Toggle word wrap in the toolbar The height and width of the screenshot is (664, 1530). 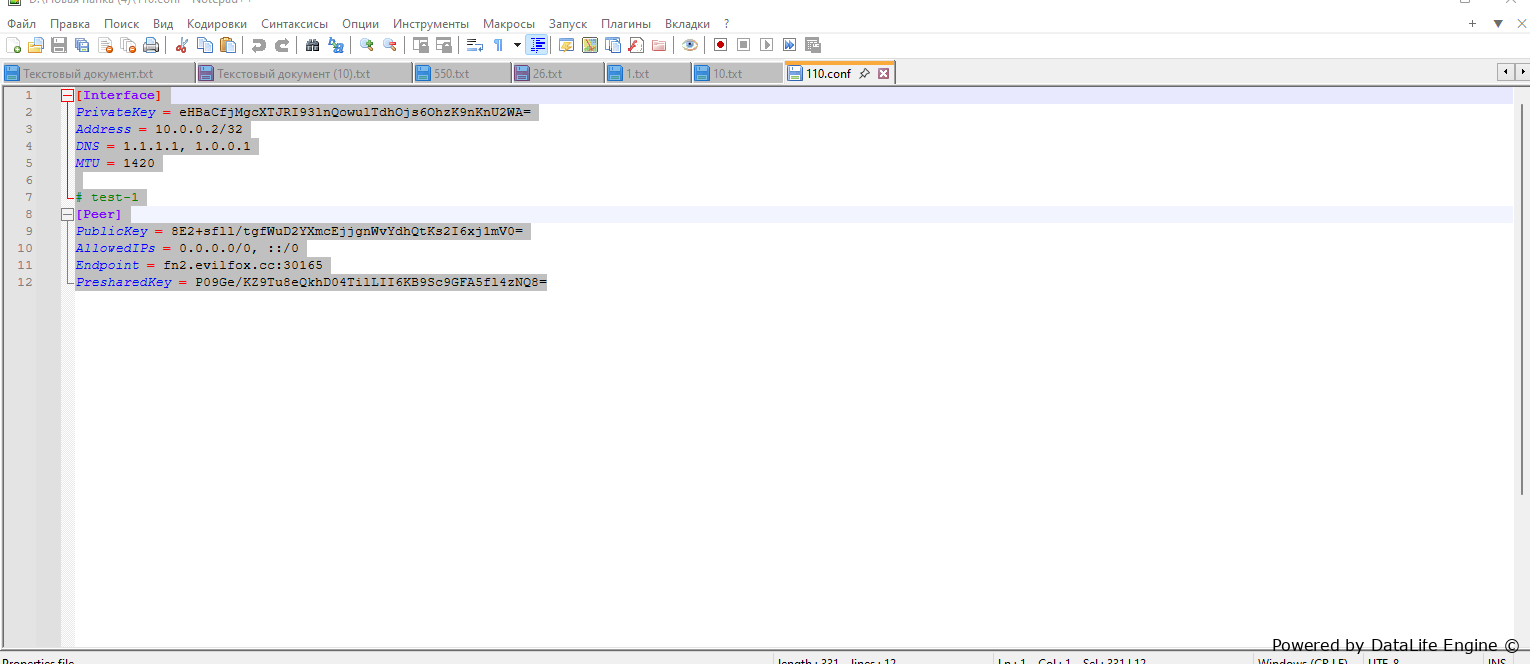coord(475,45)
